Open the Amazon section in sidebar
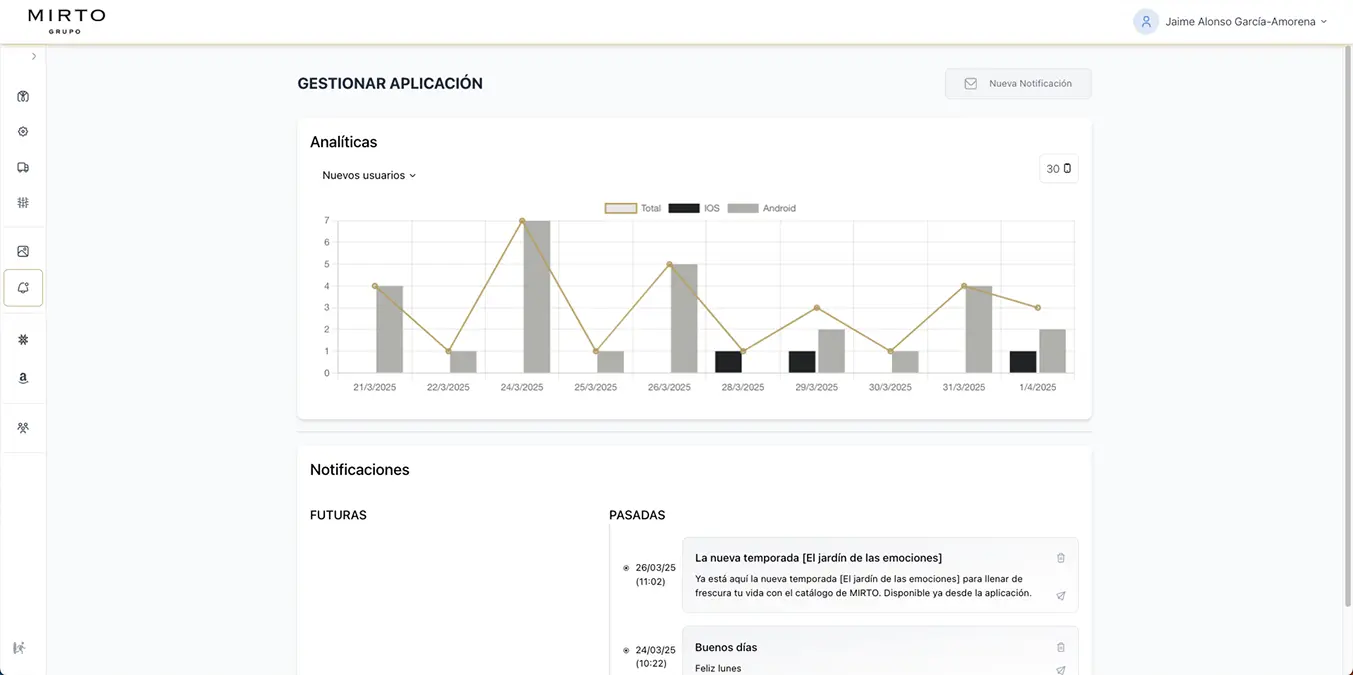This screenshot has width=1353, height=675. (x=23, y=378)
